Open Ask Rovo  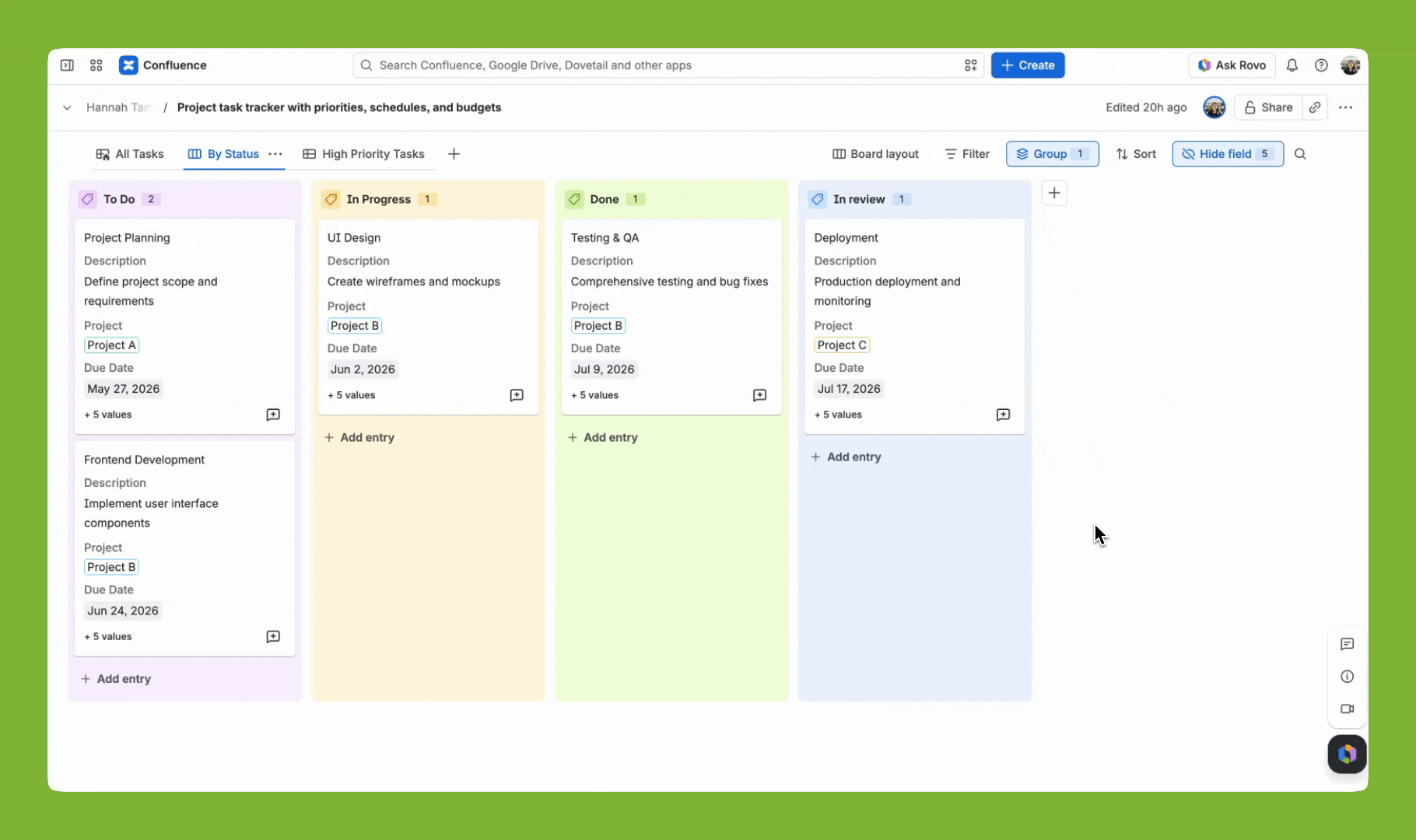(1232, 65)
